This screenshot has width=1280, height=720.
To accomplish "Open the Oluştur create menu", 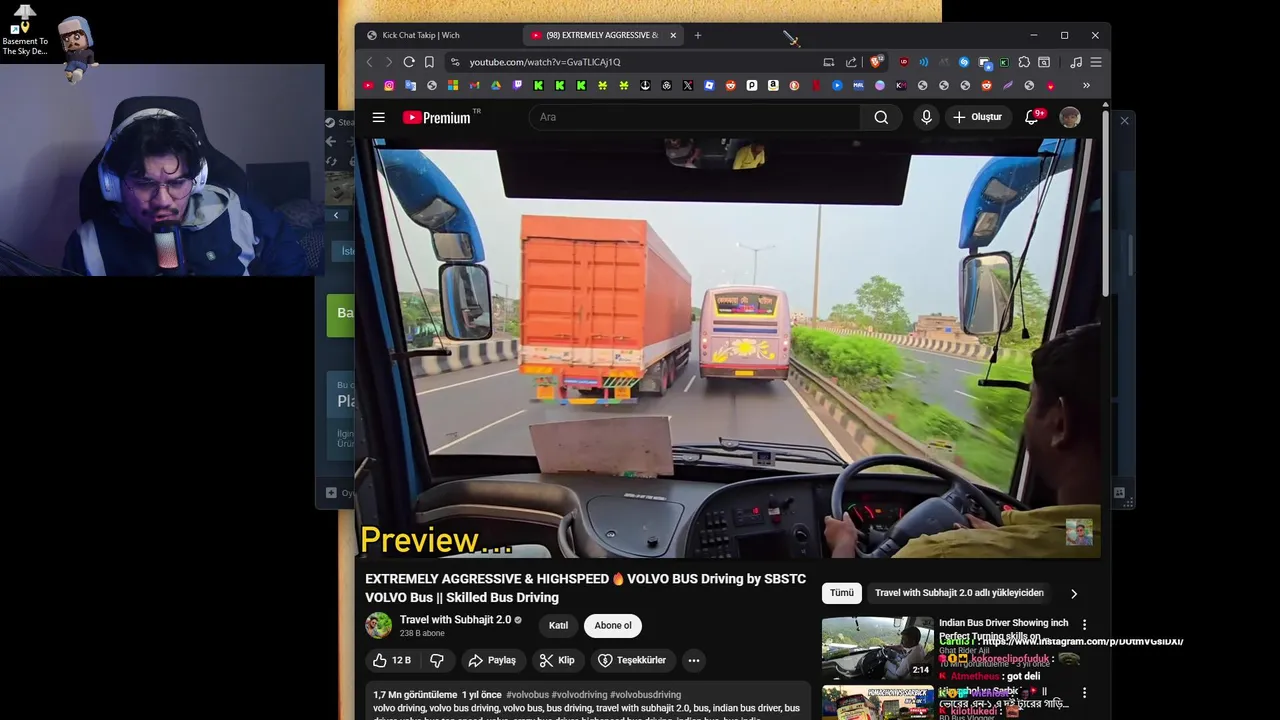I will pos(977,117).
